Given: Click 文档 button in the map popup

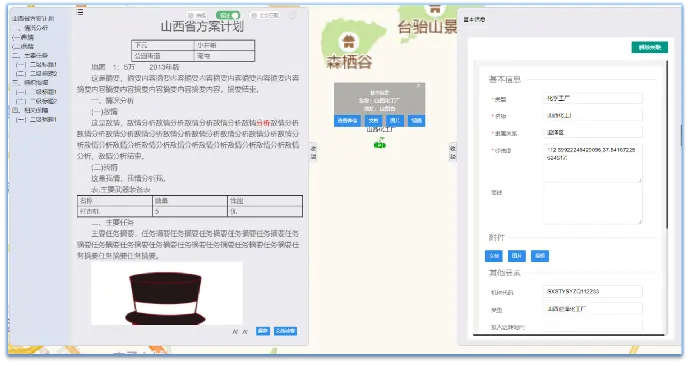Looking at the screenshot, I should click(x=373, y=121).
